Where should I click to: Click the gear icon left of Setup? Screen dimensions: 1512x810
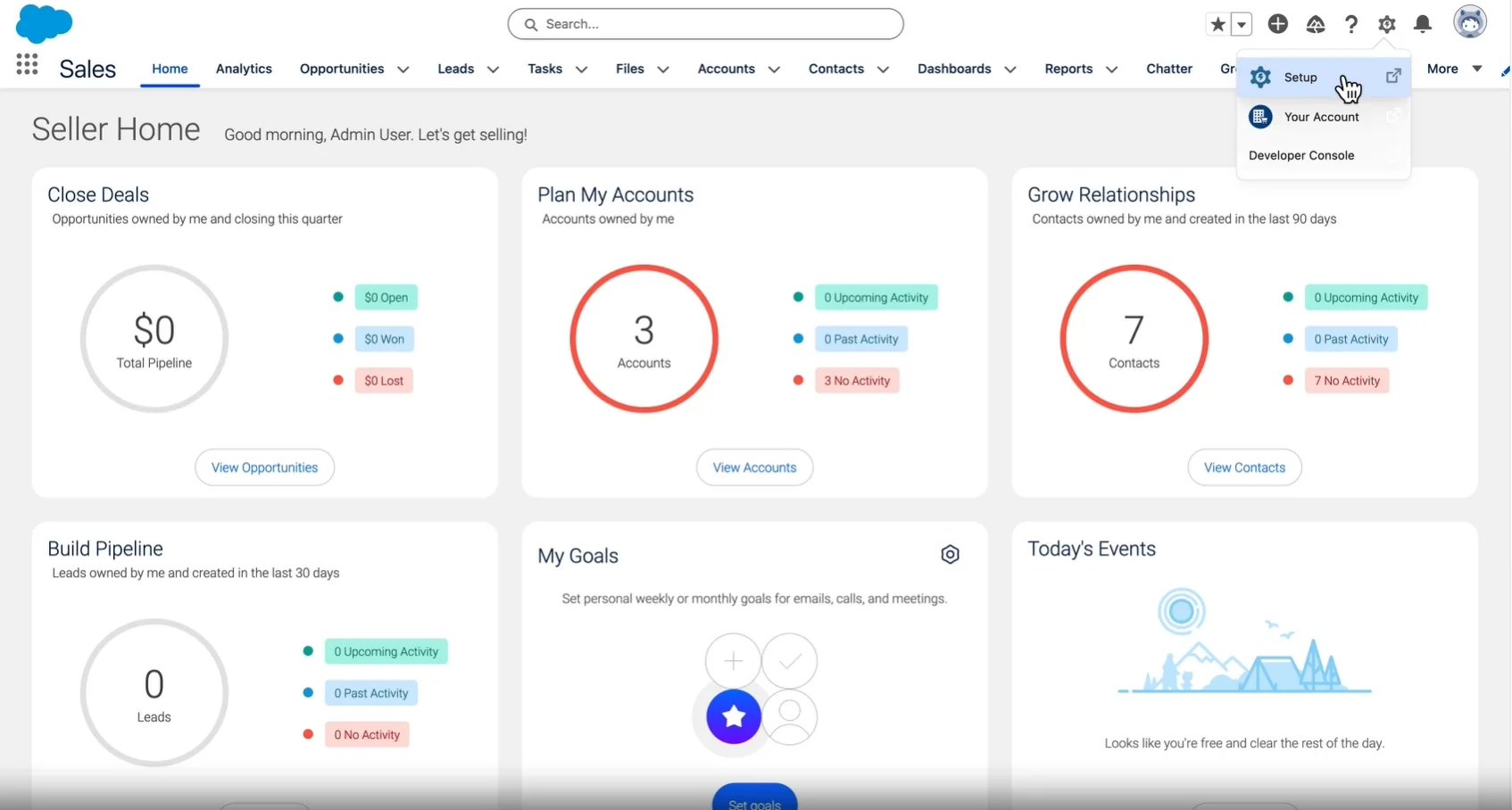[x=1260, y=78]
